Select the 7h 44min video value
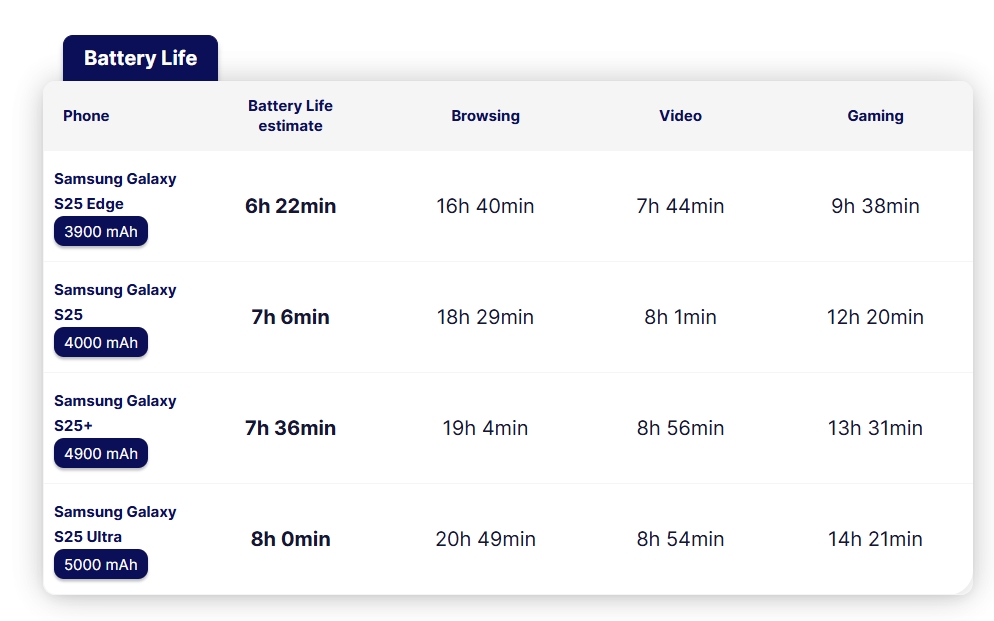Screen dimensions: 994x621 680,206
